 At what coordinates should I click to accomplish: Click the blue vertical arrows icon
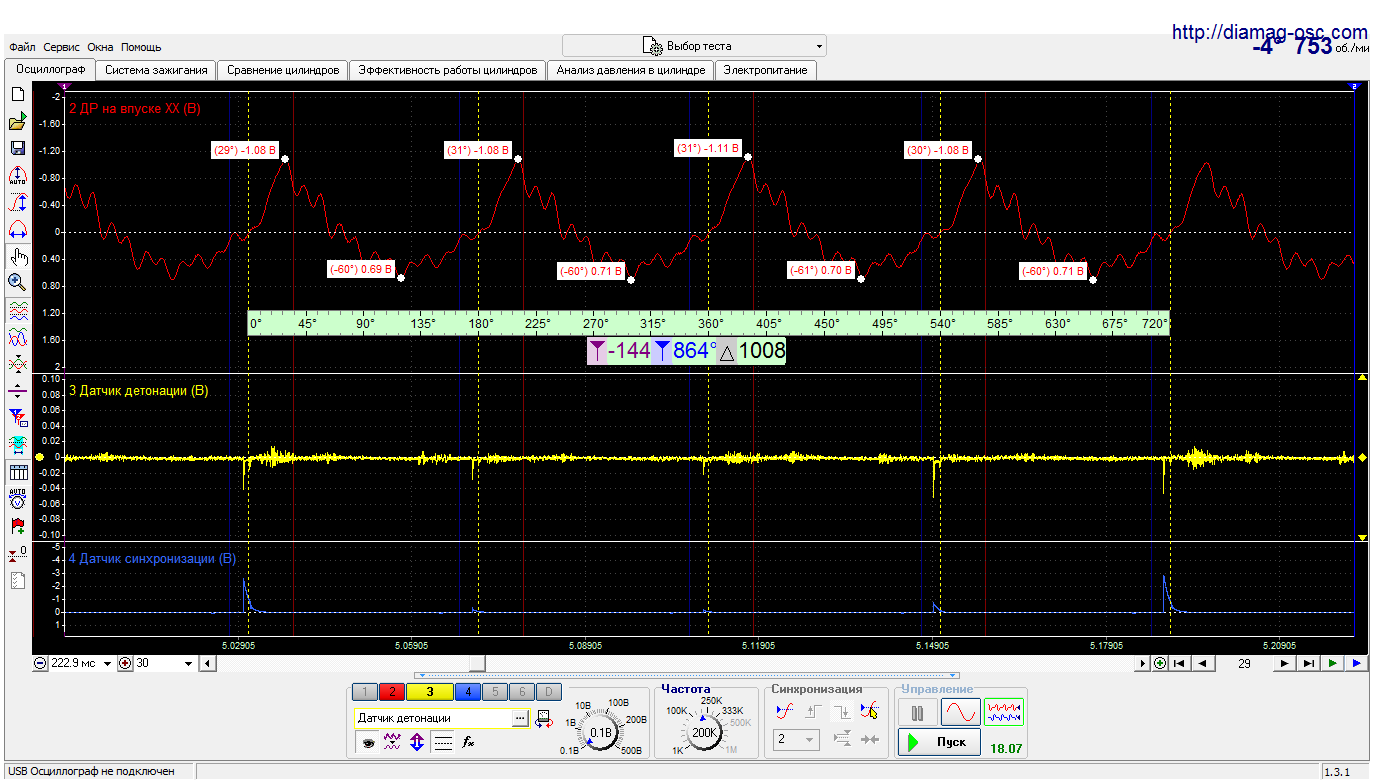point(418,743)
